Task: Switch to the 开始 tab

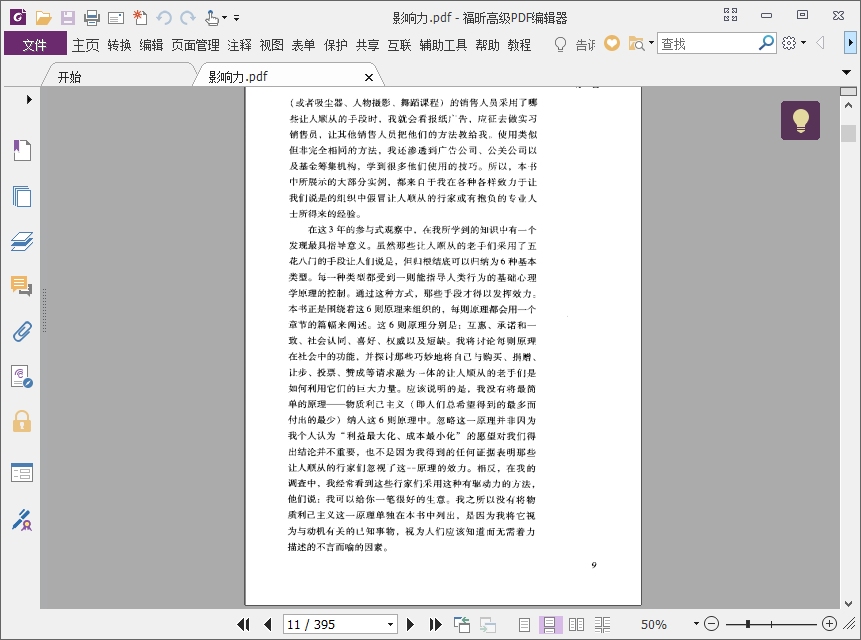Action: [70, 77]
